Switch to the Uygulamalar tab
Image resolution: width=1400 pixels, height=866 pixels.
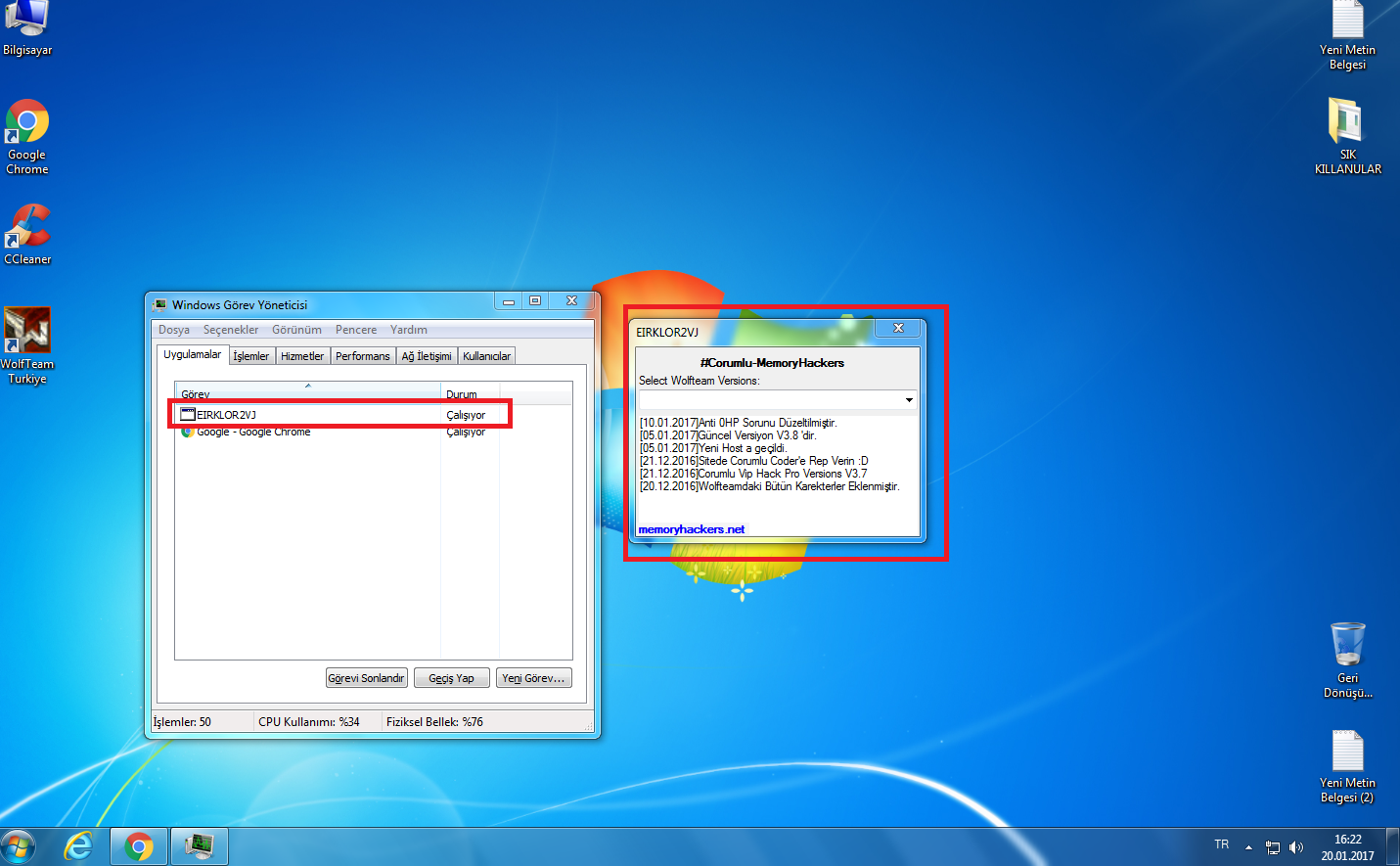(192, 354)
